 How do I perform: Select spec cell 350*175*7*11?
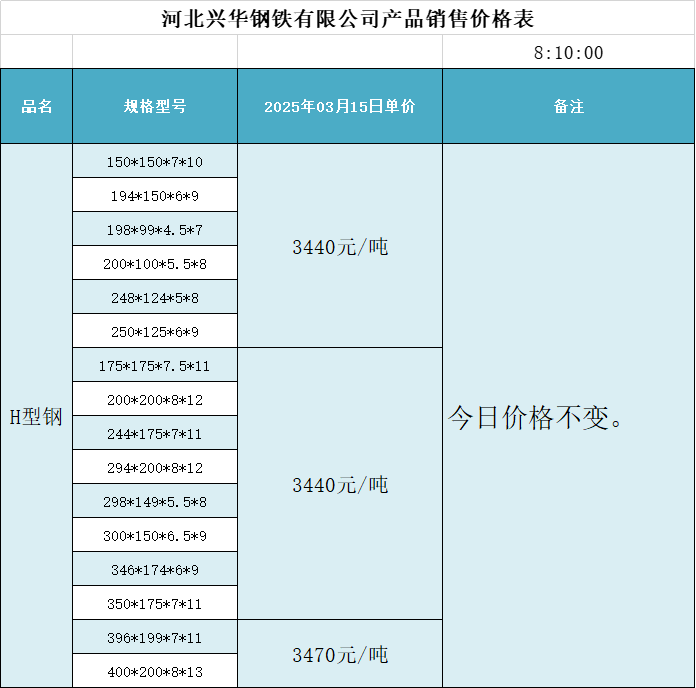pos(155,603)
